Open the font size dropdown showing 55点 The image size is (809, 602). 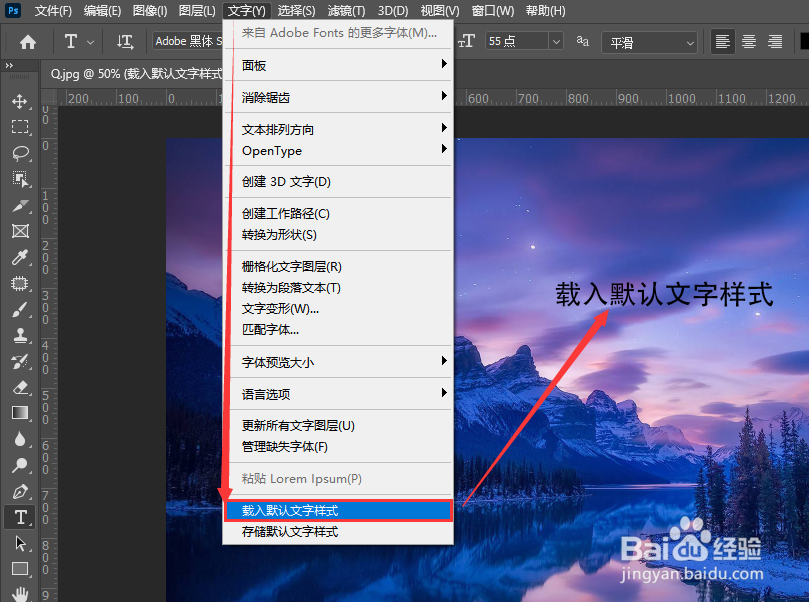pos(556,42)
